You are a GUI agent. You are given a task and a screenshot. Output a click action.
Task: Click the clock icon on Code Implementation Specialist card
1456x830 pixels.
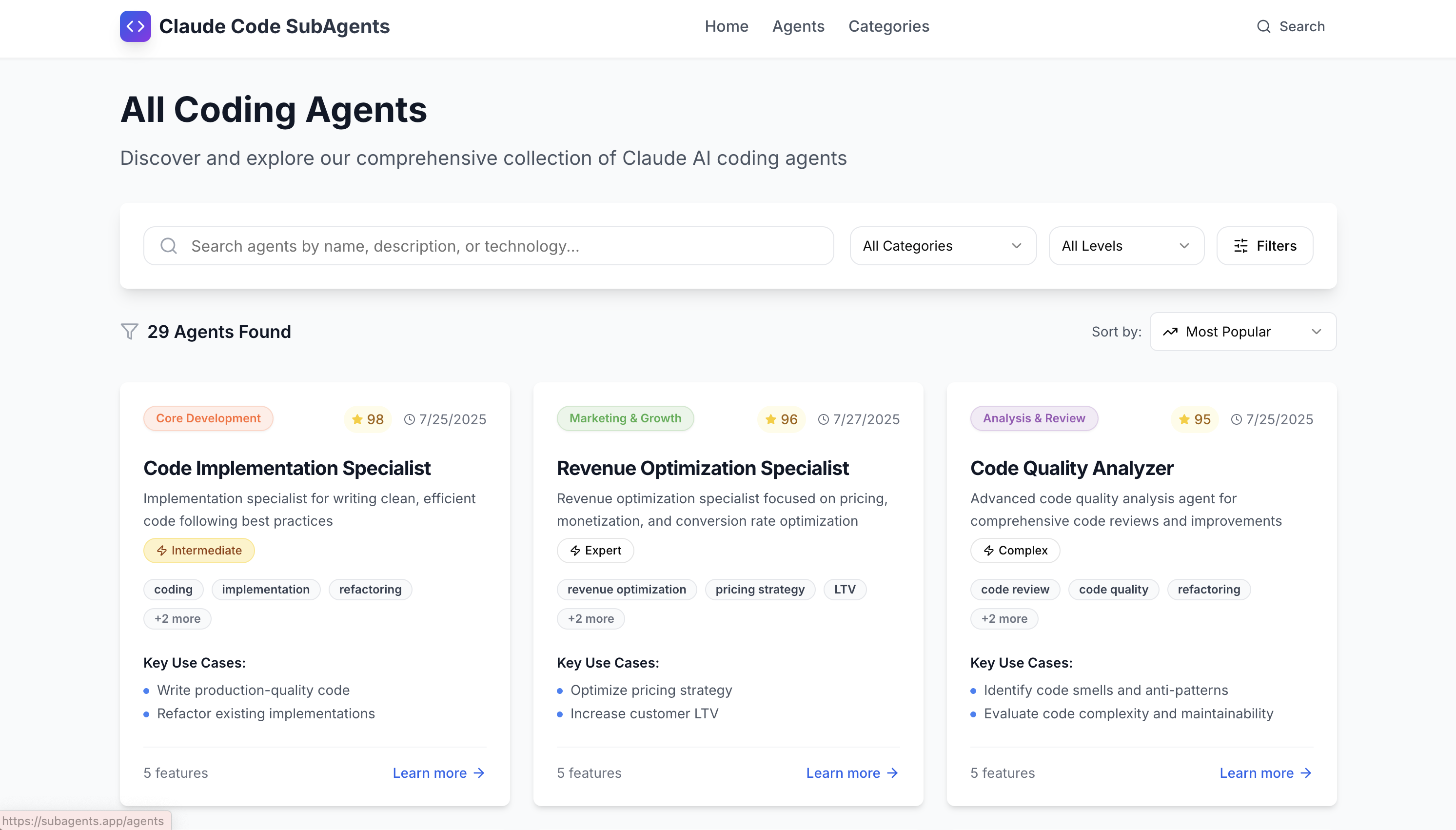click(409, 419)
